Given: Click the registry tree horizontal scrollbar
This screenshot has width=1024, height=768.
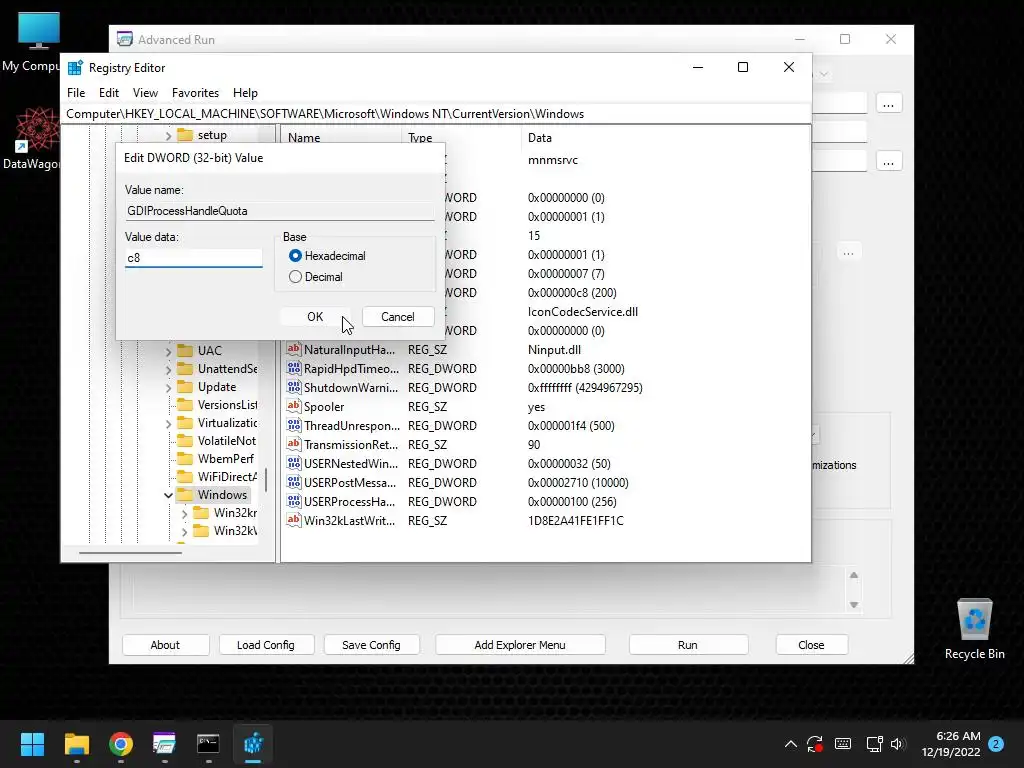Looking at the screenshot, I should click(131, 552).
